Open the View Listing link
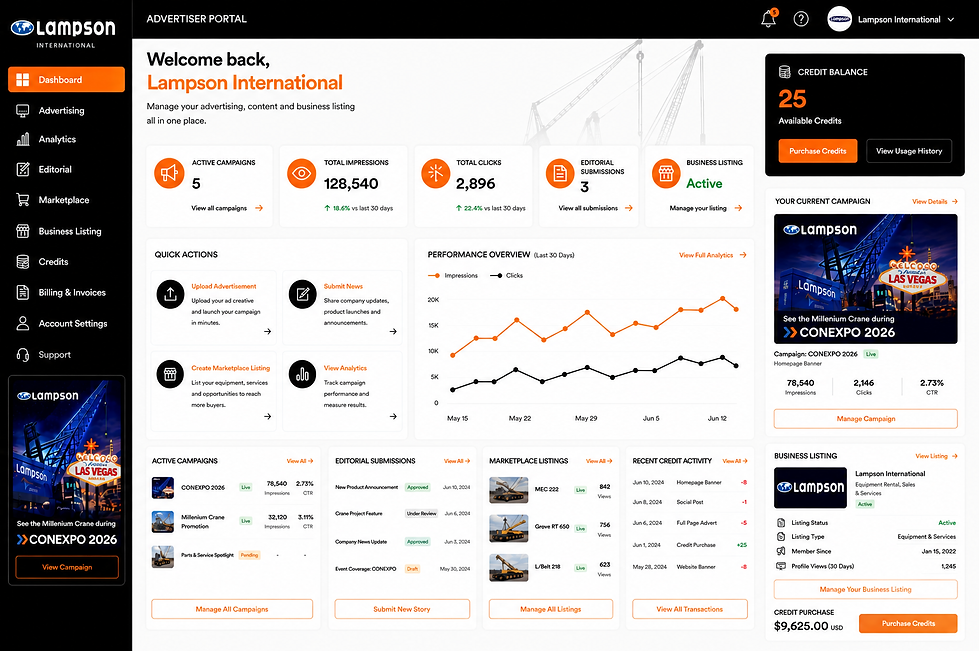This screenshot has height=651, width=979. tap(936, 456)
